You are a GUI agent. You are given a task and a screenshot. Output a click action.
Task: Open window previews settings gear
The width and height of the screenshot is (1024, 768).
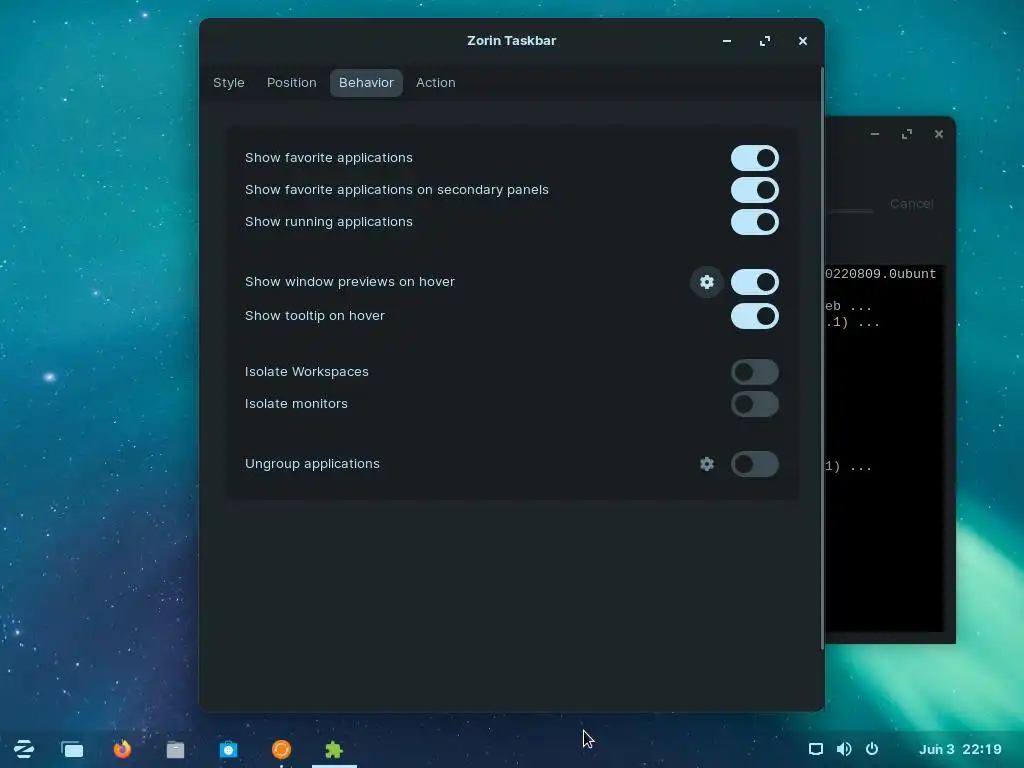(707, 282)
